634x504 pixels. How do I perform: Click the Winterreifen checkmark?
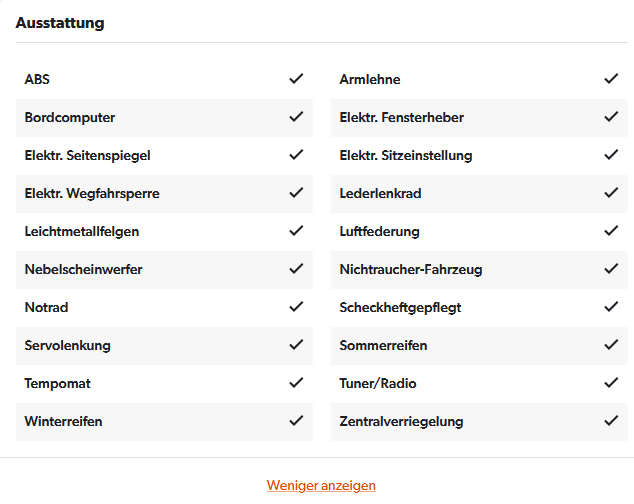click(296, 421)
